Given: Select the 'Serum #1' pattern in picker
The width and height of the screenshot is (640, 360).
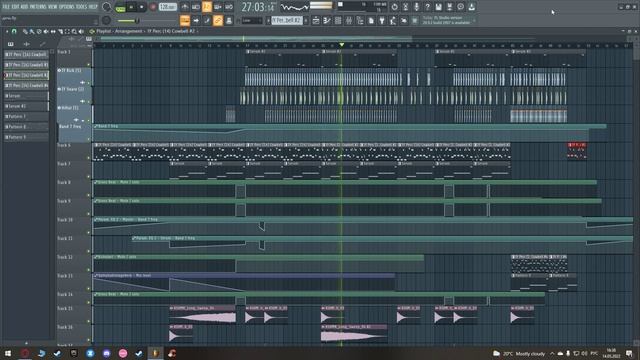Looking at the screenshot, I should click(x=26, y=106).
